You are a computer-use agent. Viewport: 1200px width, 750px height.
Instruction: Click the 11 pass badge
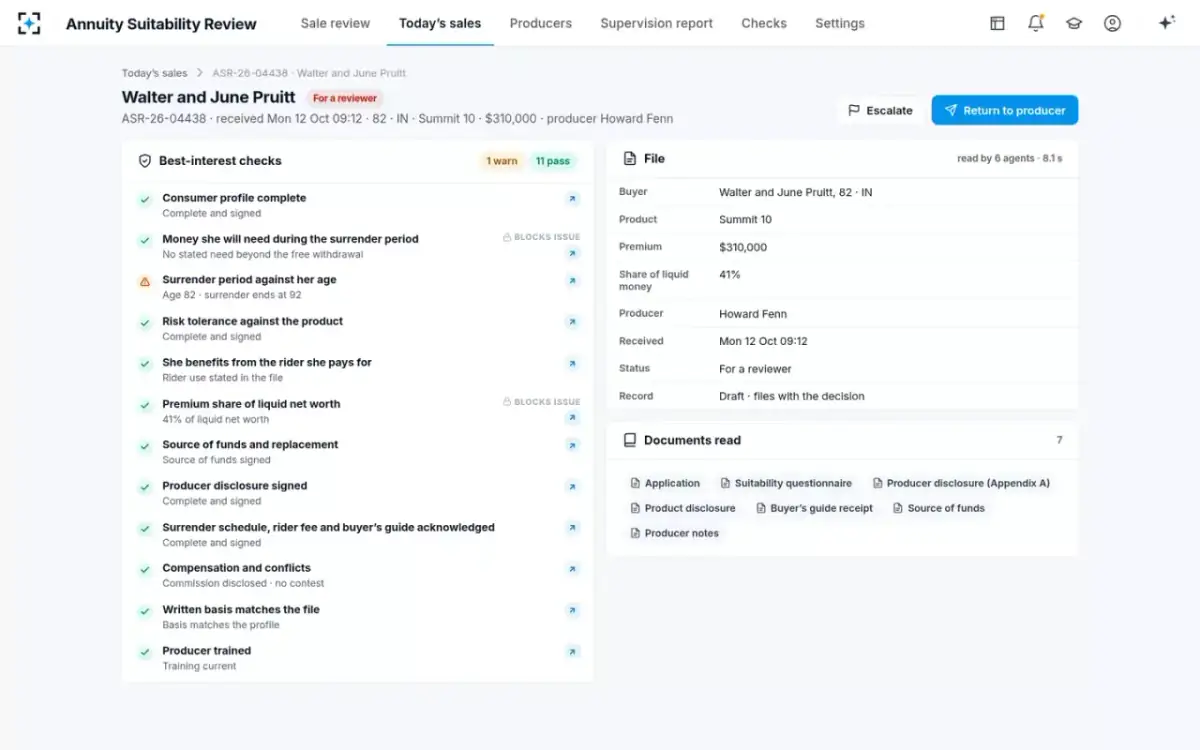(552, 161)
